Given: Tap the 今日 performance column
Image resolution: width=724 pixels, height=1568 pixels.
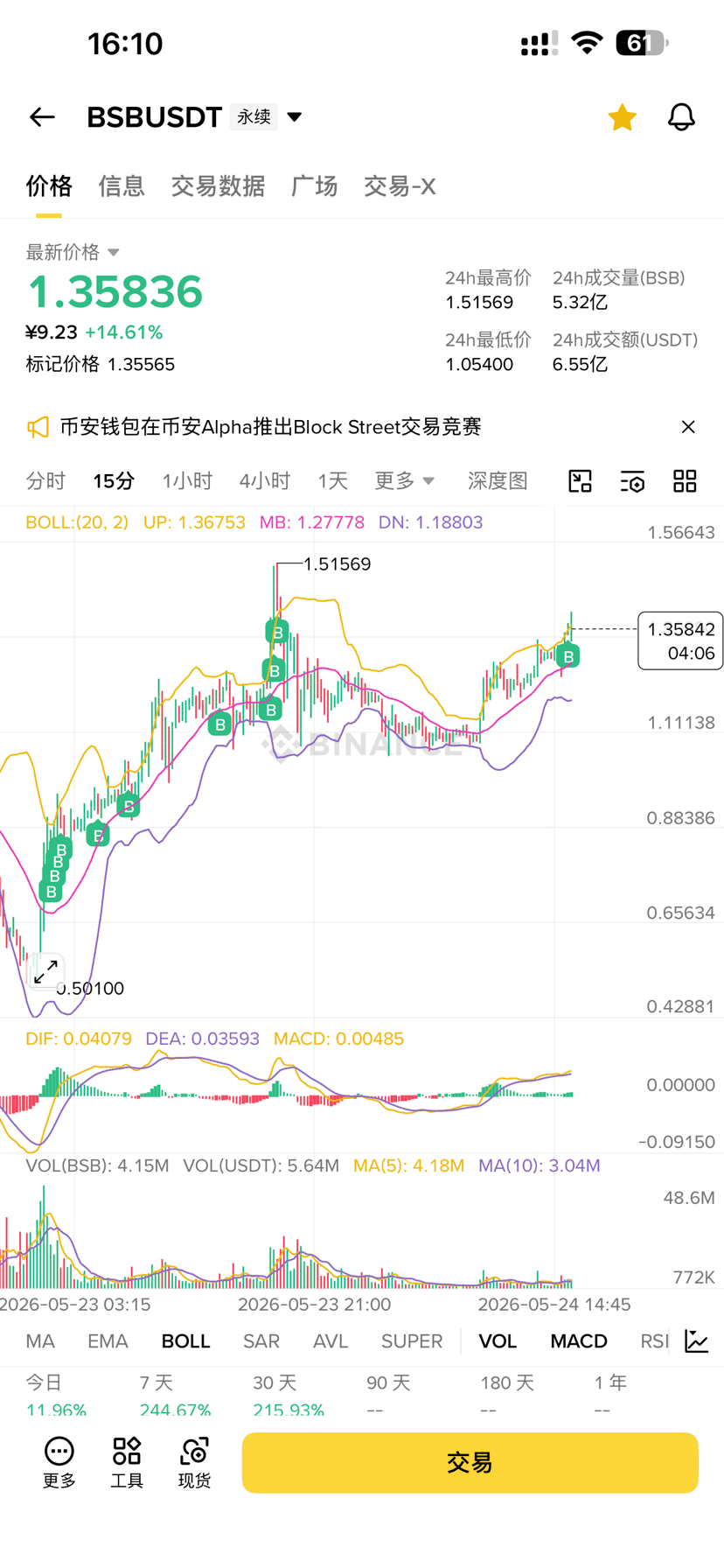Looking at the screenshot, I should (x=56, y=1396).
